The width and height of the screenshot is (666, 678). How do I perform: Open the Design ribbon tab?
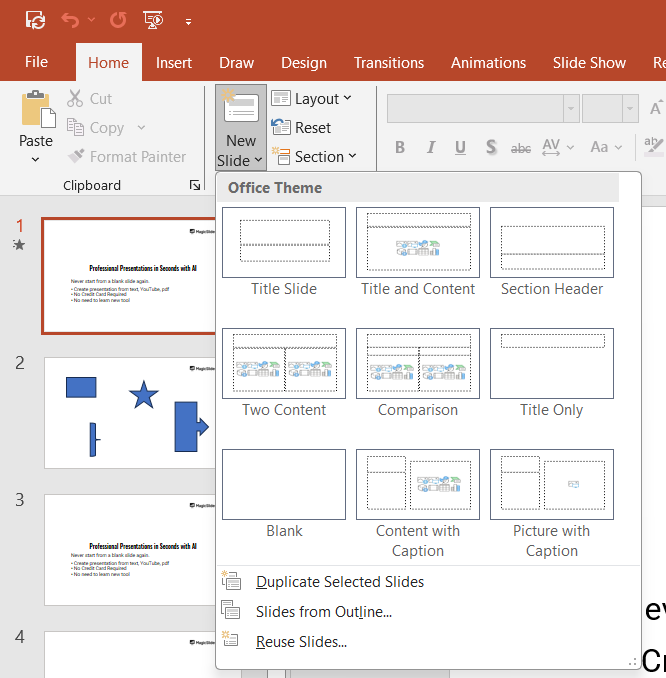(304, 62)
